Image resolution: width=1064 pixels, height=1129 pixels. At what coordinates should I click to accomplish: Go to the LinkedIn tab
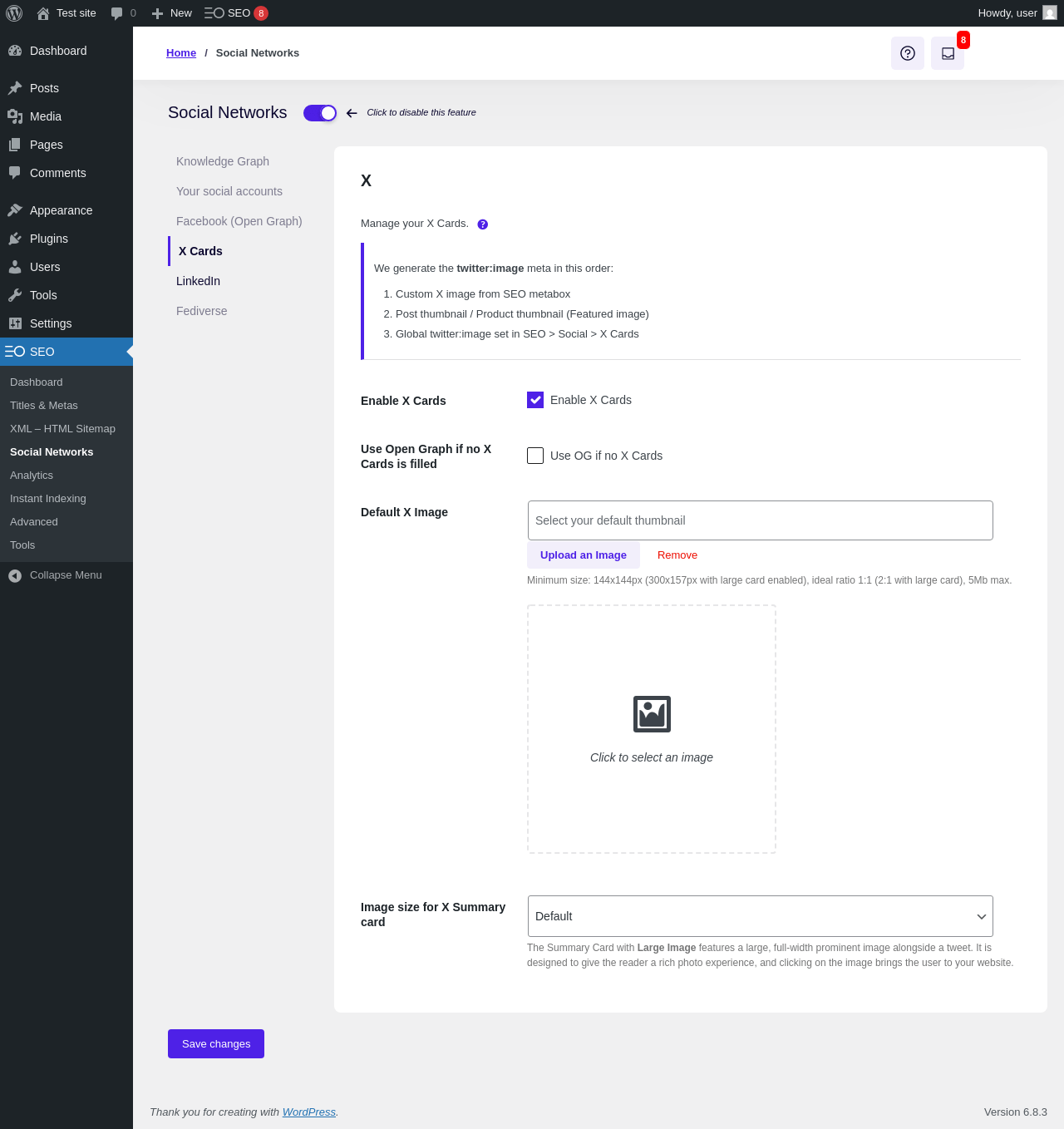click(198, 281)
